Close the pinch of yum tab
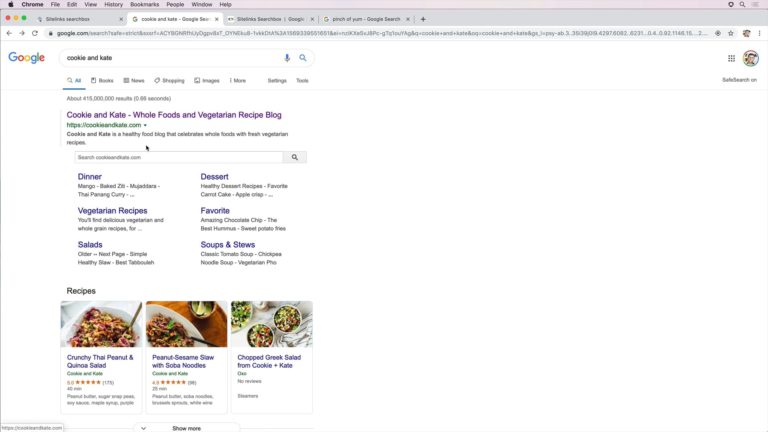Viewport: 768px width, 432px height. [x=408, y=19]
